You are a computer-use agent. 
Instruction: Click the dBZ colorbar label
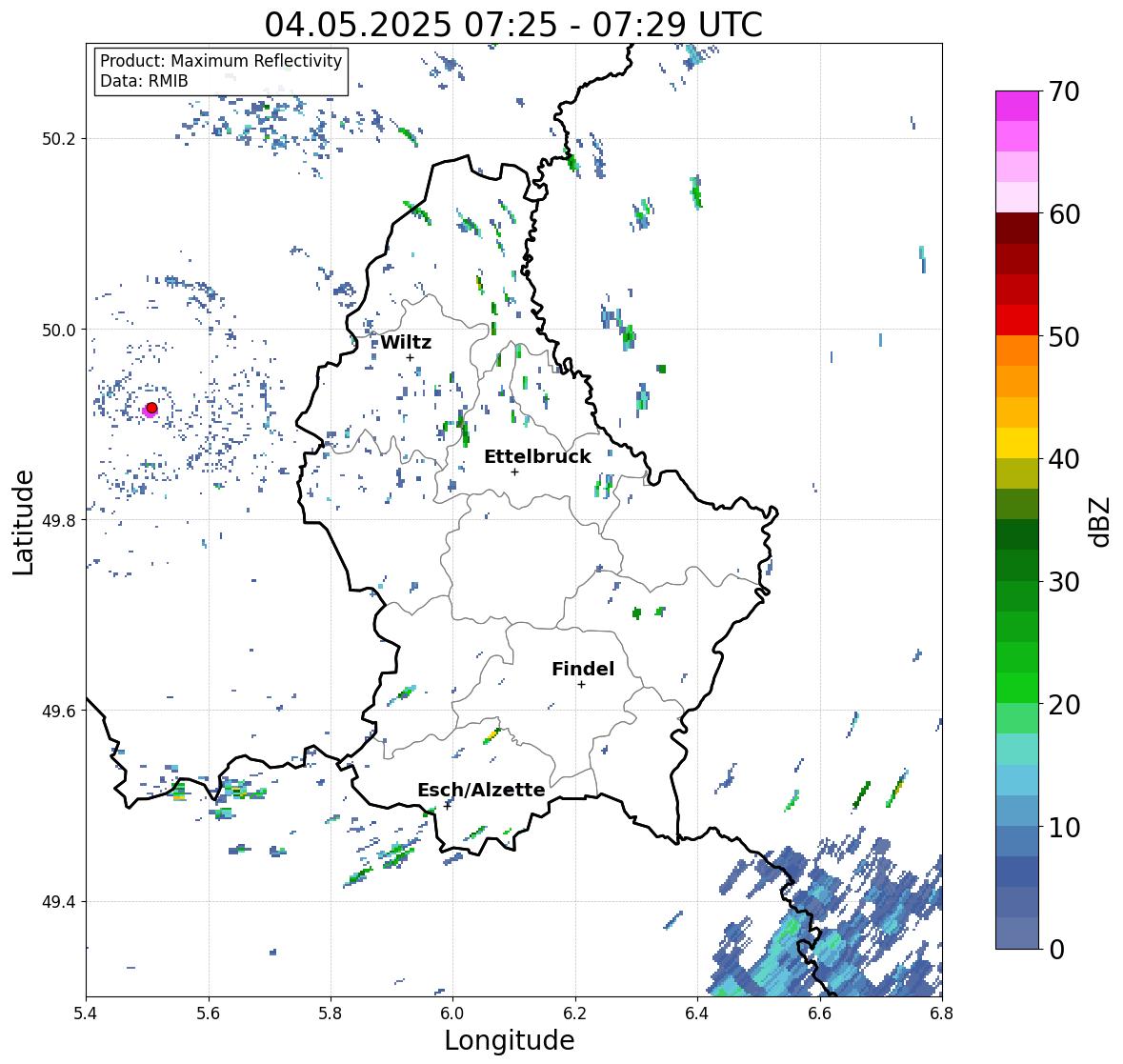(x=1100, y=521)
